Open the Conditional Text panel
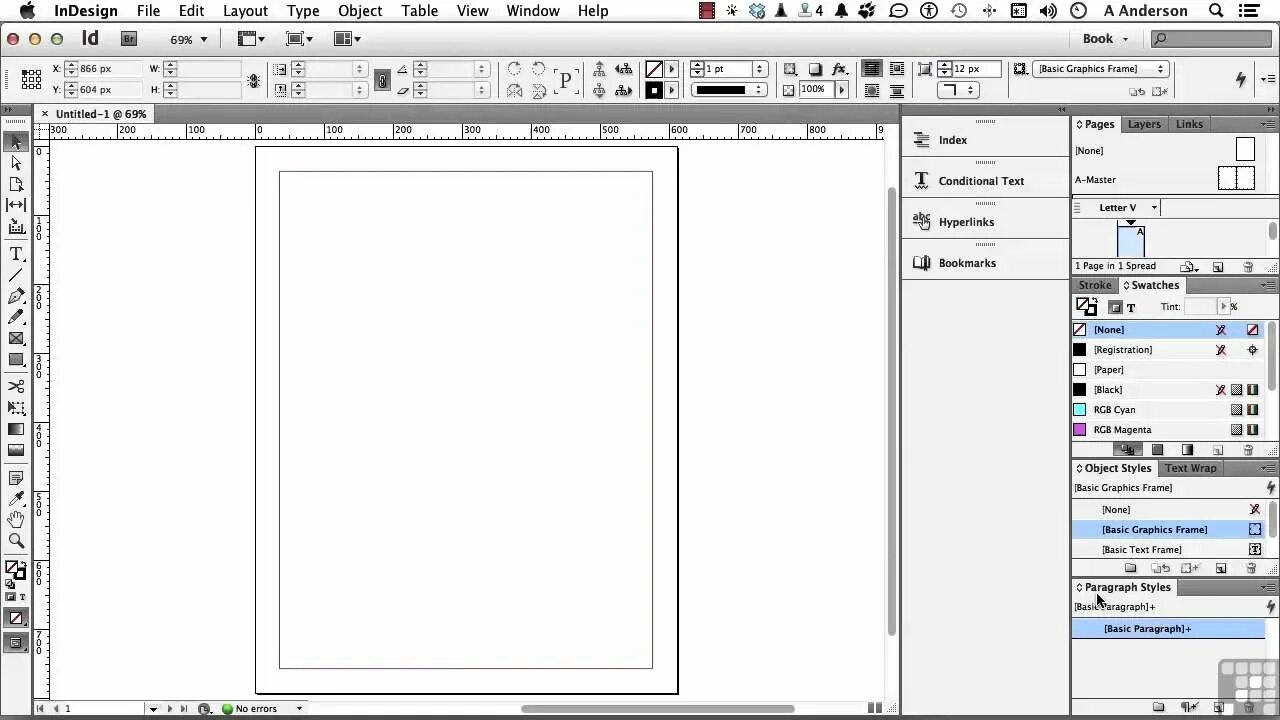Viewport: 1280px width, 720px height. [981, 181]
